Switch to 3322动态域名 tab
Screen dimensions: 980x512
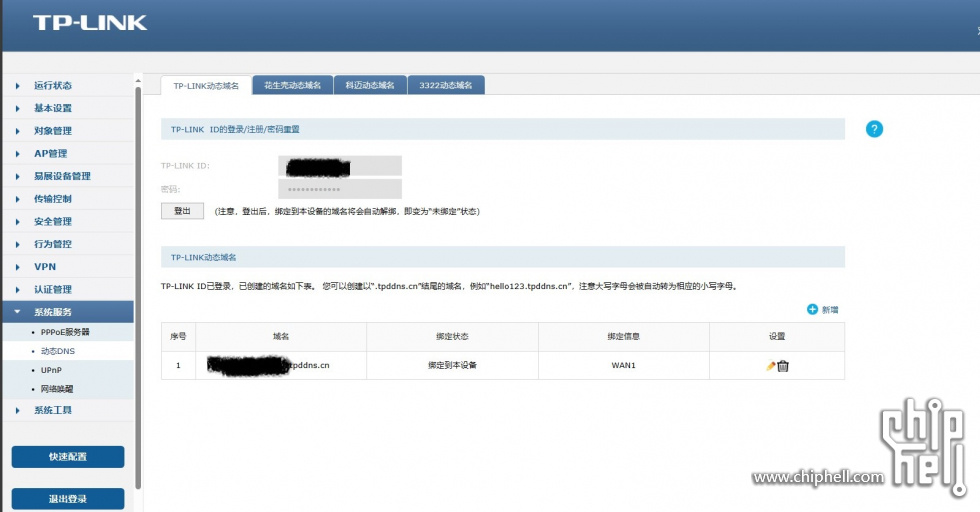tap(446, 85)
